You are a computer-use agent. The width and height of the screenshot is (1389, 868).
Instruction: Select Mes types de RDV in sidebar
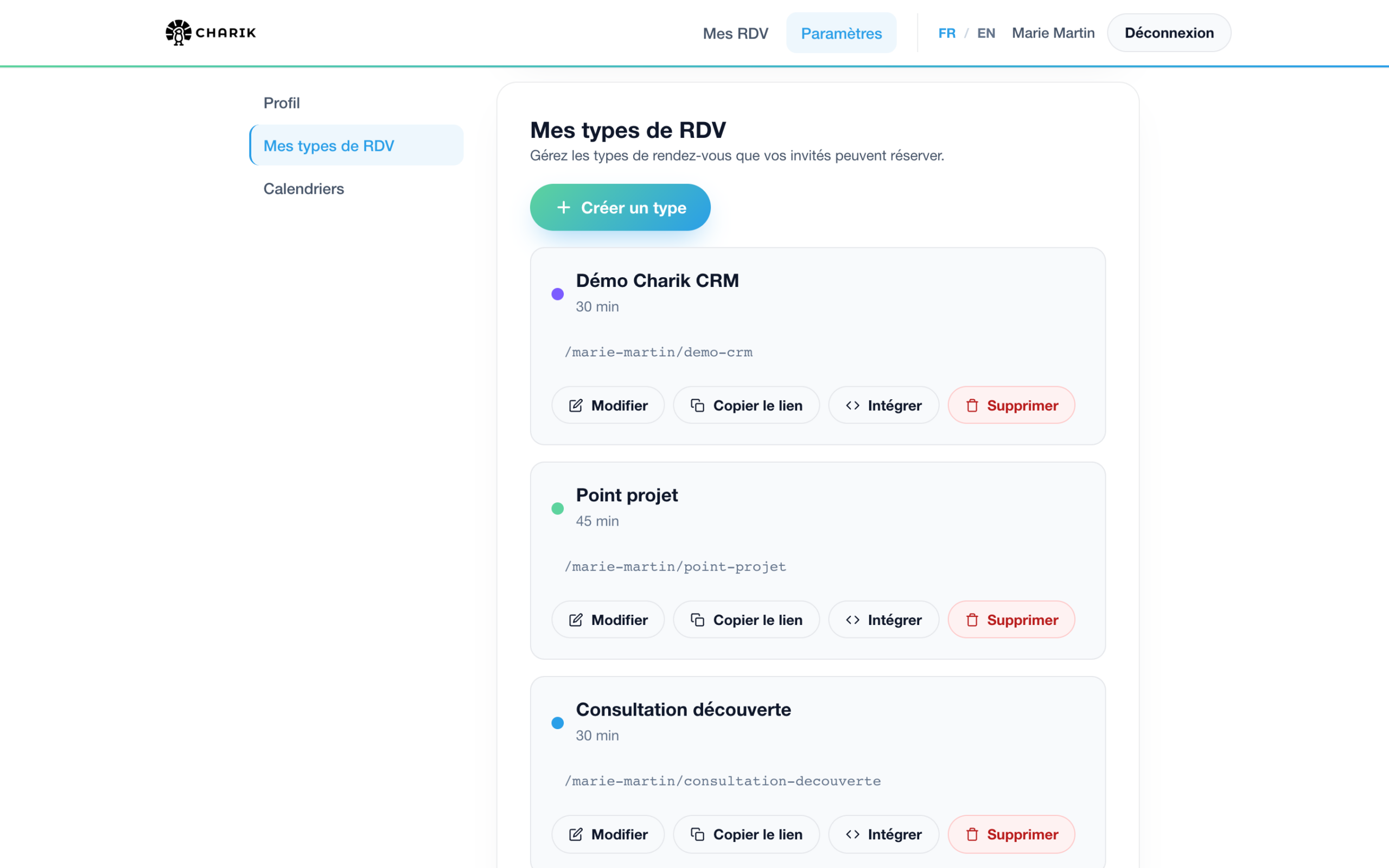tap(356, 145)
